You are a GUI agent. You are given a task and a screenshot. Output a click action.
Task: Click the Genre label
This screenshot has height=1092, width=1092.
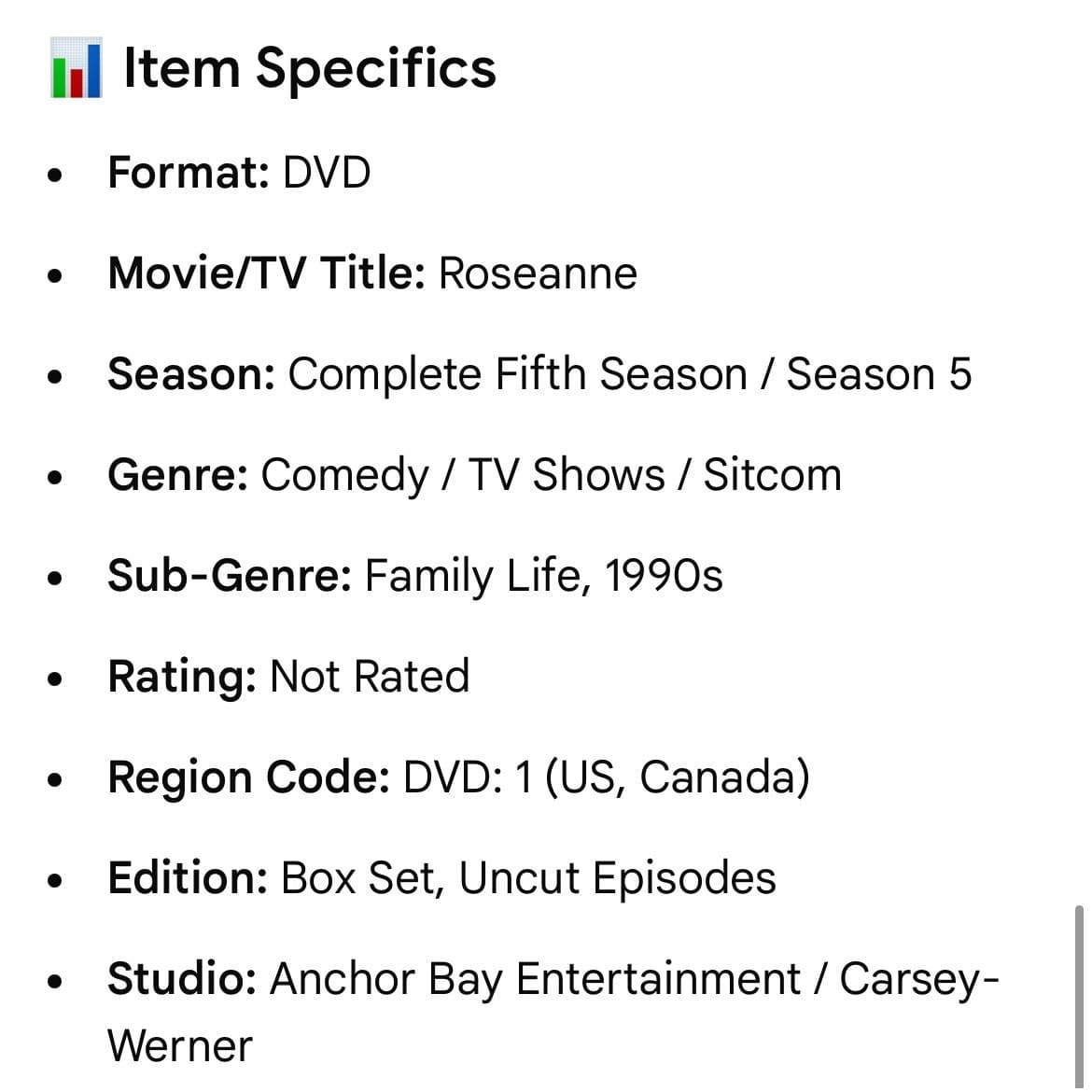click(x=177, y=475)
